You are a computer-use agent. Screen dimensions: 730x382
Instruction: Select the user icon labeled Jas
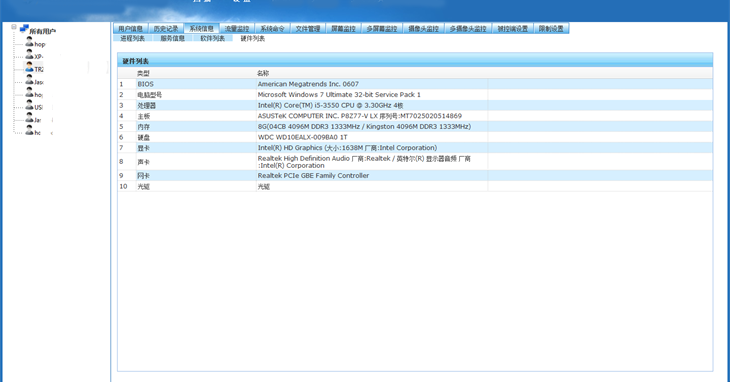(29, 80)
